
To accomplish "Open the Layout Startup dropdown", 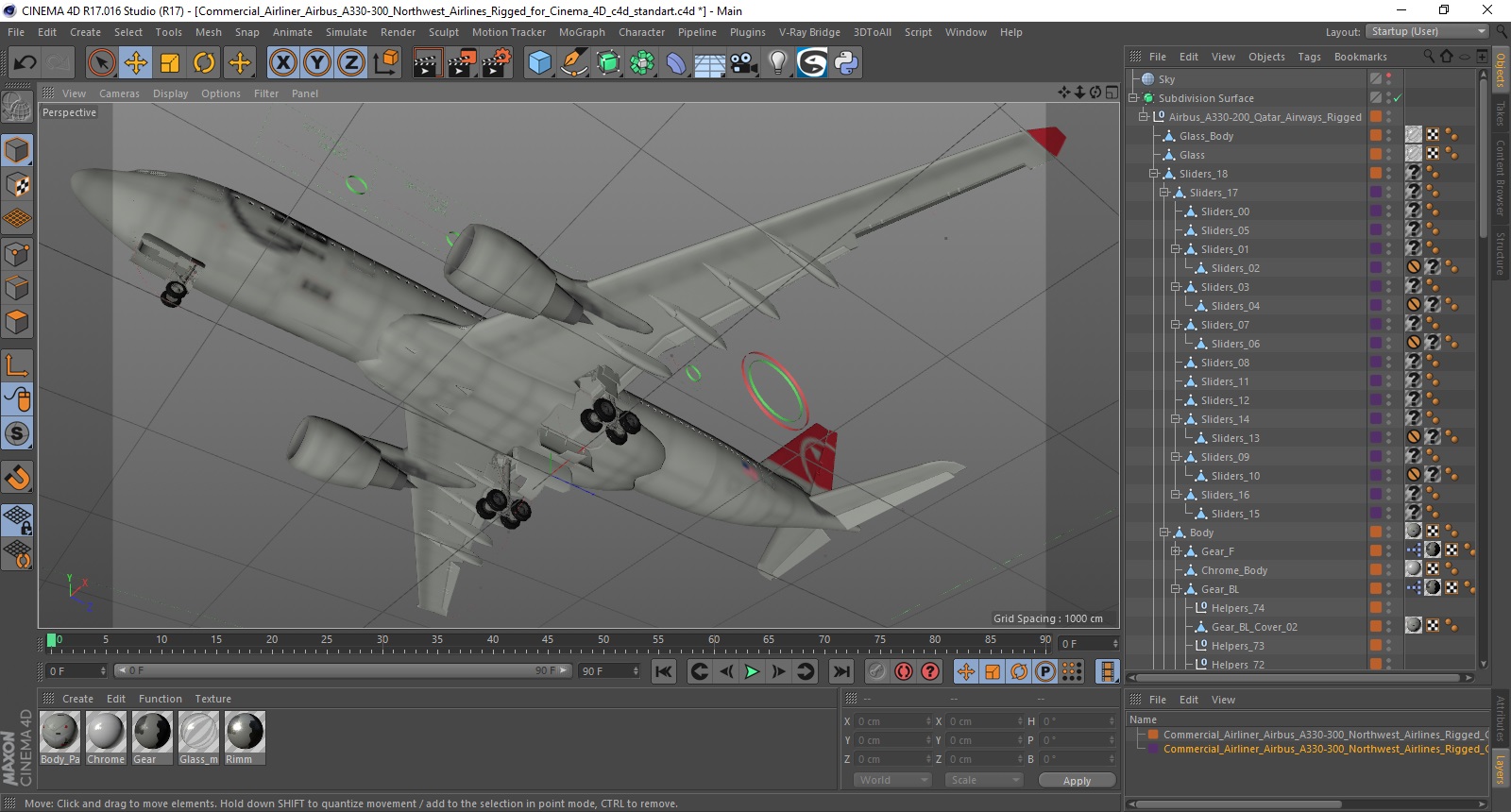I will click(1427, 31).
